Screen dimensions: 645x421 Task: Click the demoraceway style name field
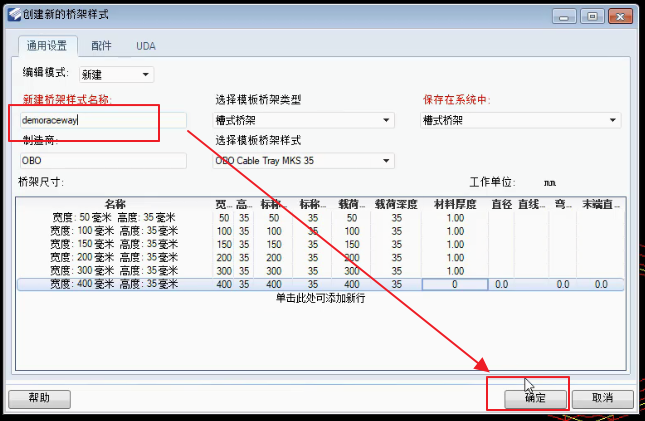coord(103,120)
